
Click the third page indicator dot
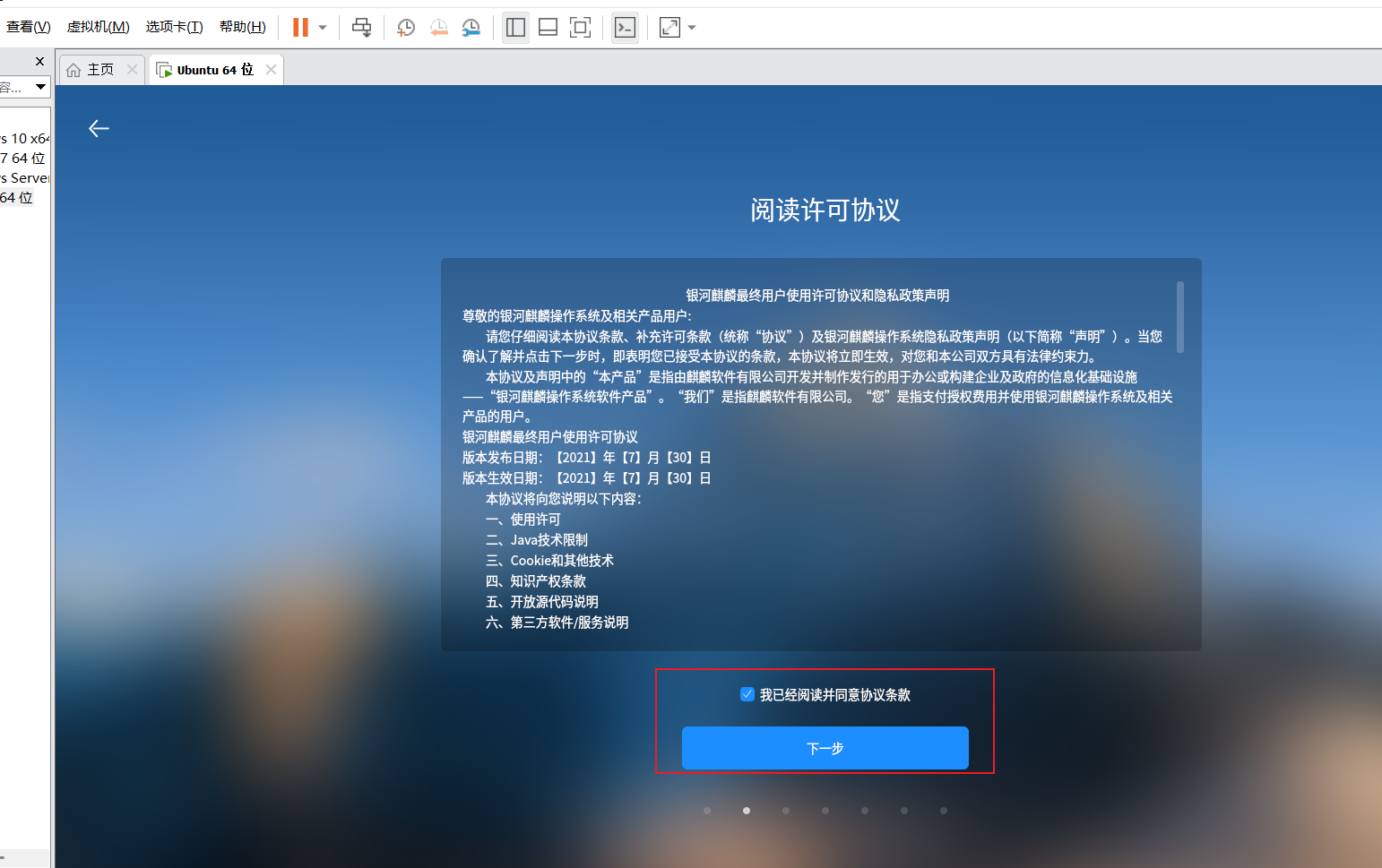tap(786, 811)
